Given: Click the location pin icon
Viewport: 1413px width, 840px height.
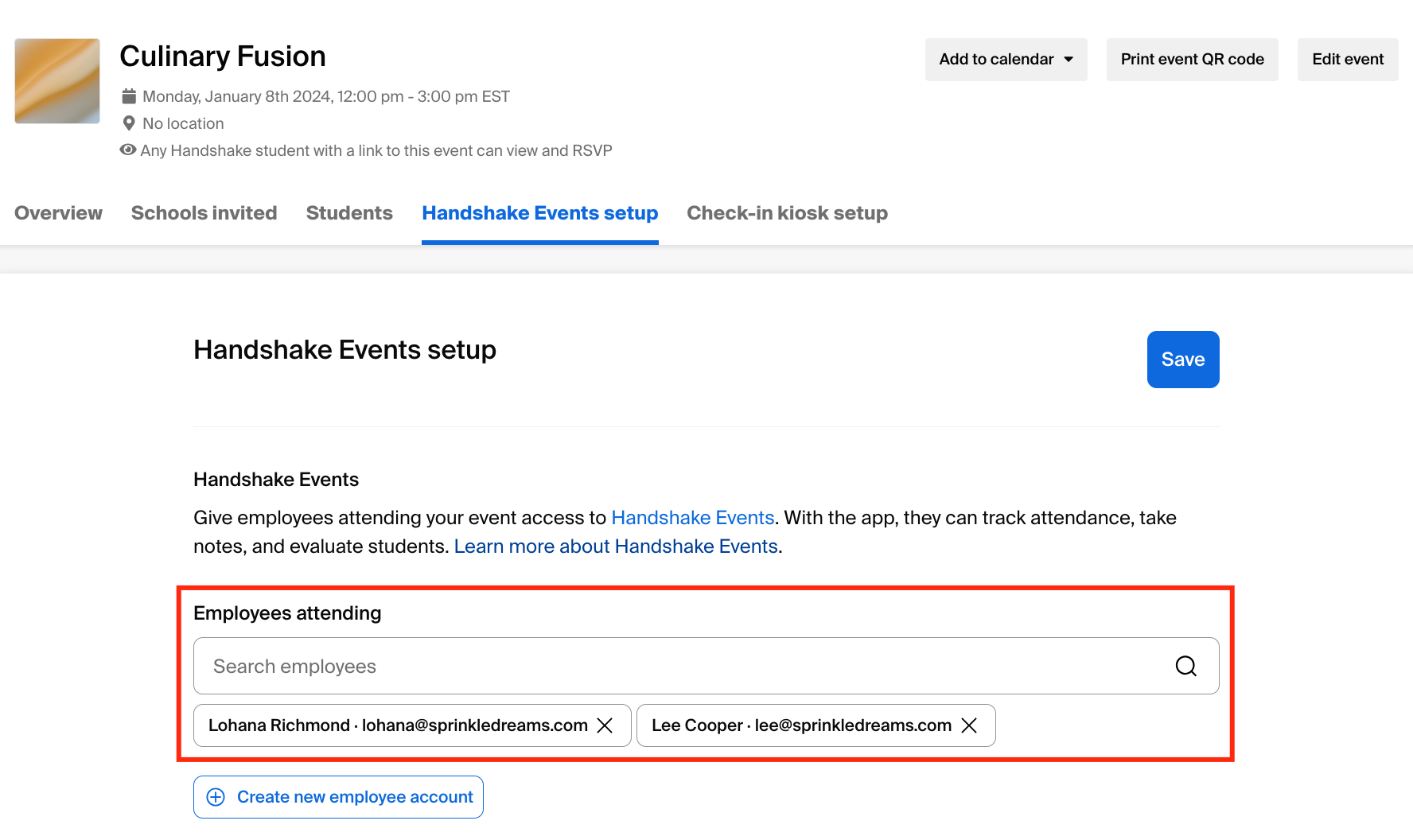Looking at the screenshot, I should (129, 123).
